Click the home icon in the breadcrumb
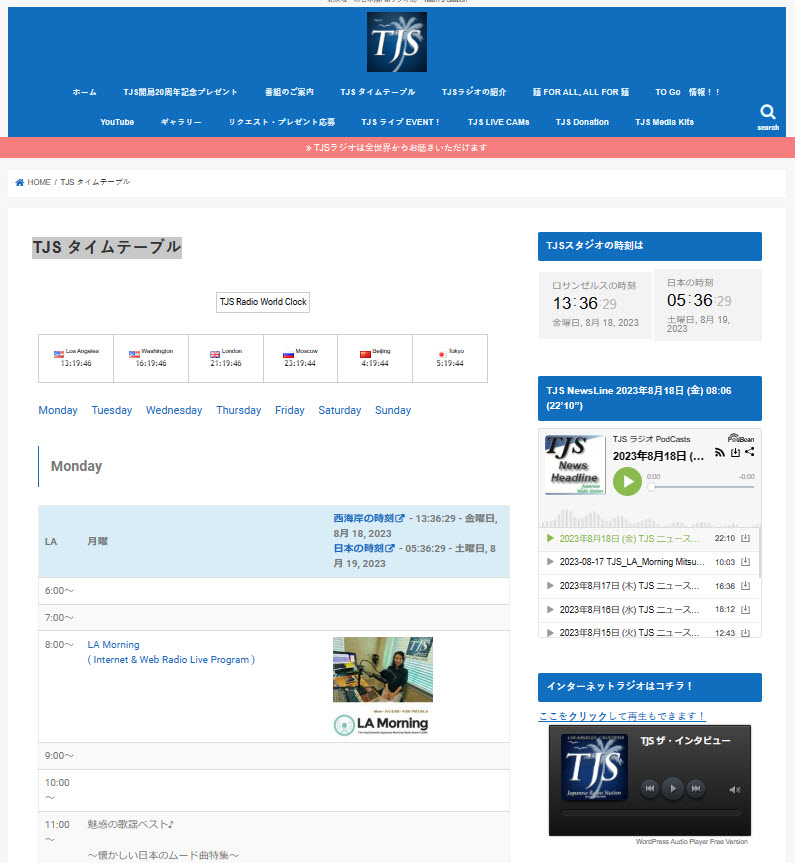The height and width of the screenshot is (863, 795). click(20, 182)
